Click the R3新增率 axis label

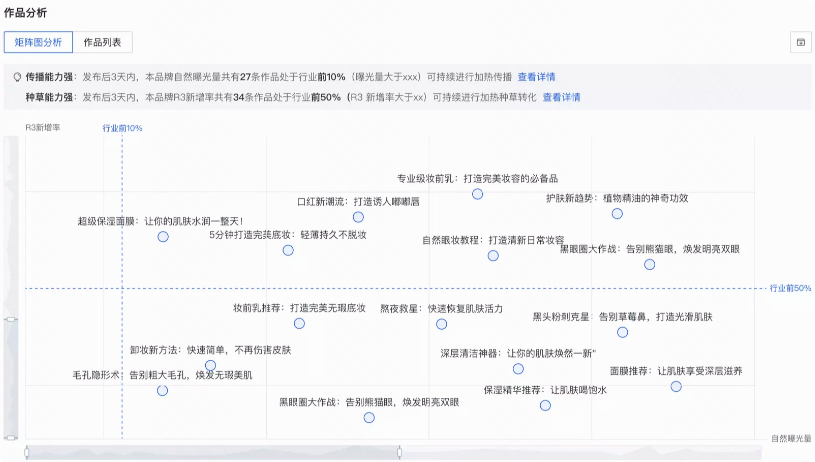(43, 127)
